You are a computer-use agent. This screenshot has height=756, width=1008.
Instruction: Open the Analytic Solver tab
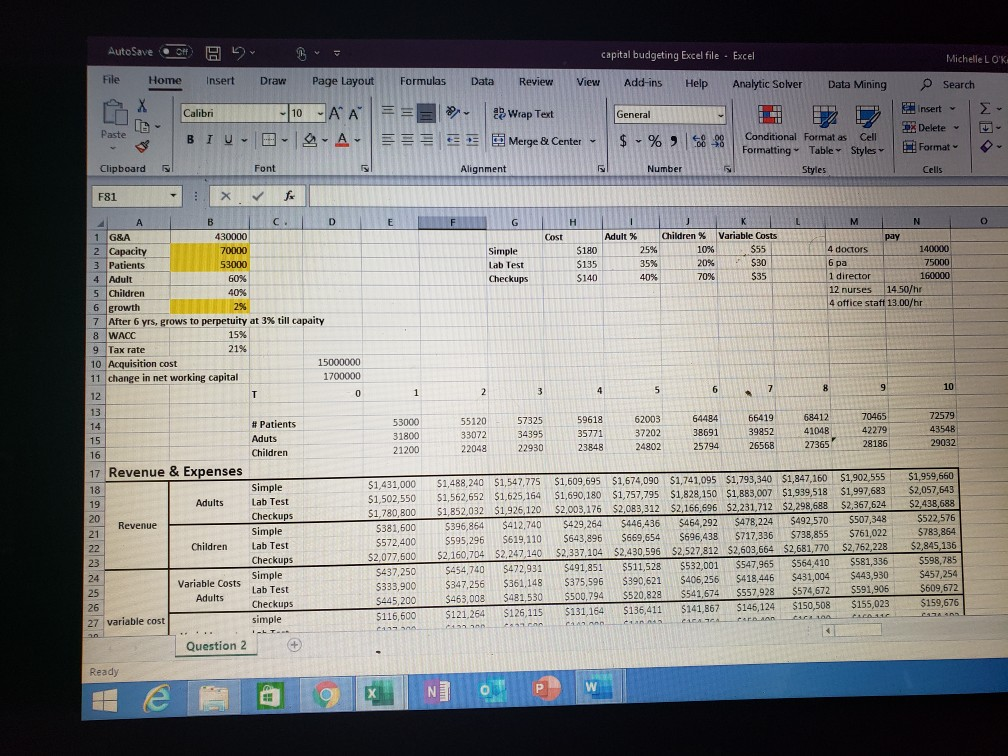pyautogui.click(x=767, y=84)
